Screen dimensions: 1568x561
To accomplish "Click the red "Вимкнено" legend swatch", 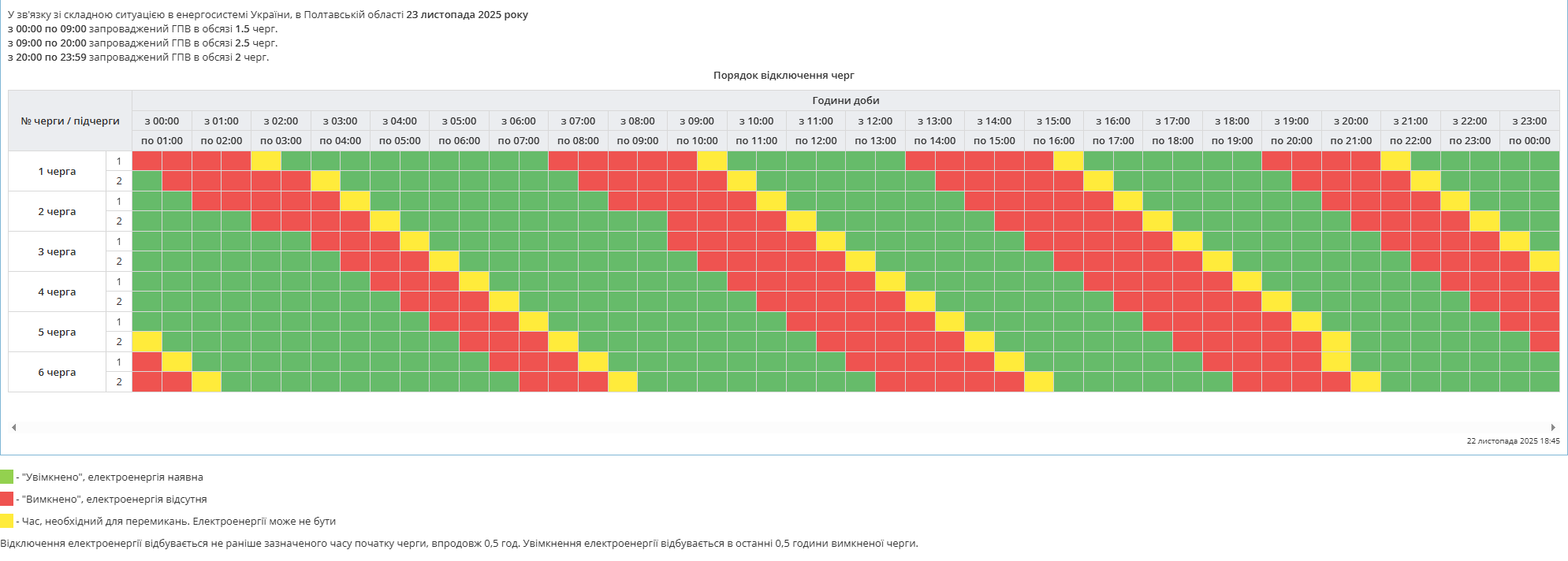I will 7,499.
